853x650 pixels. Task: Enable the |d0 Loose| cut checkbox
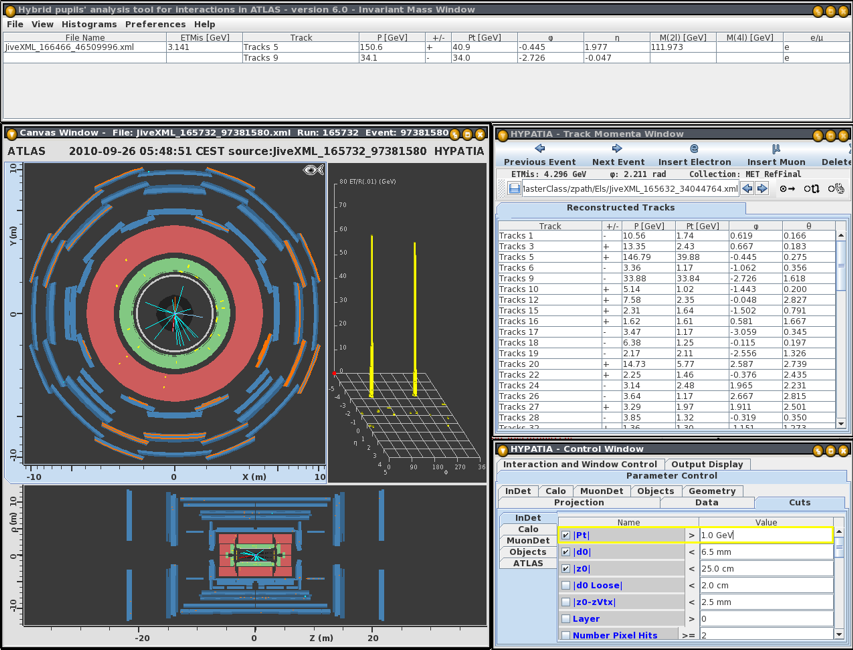pos(566,585)
